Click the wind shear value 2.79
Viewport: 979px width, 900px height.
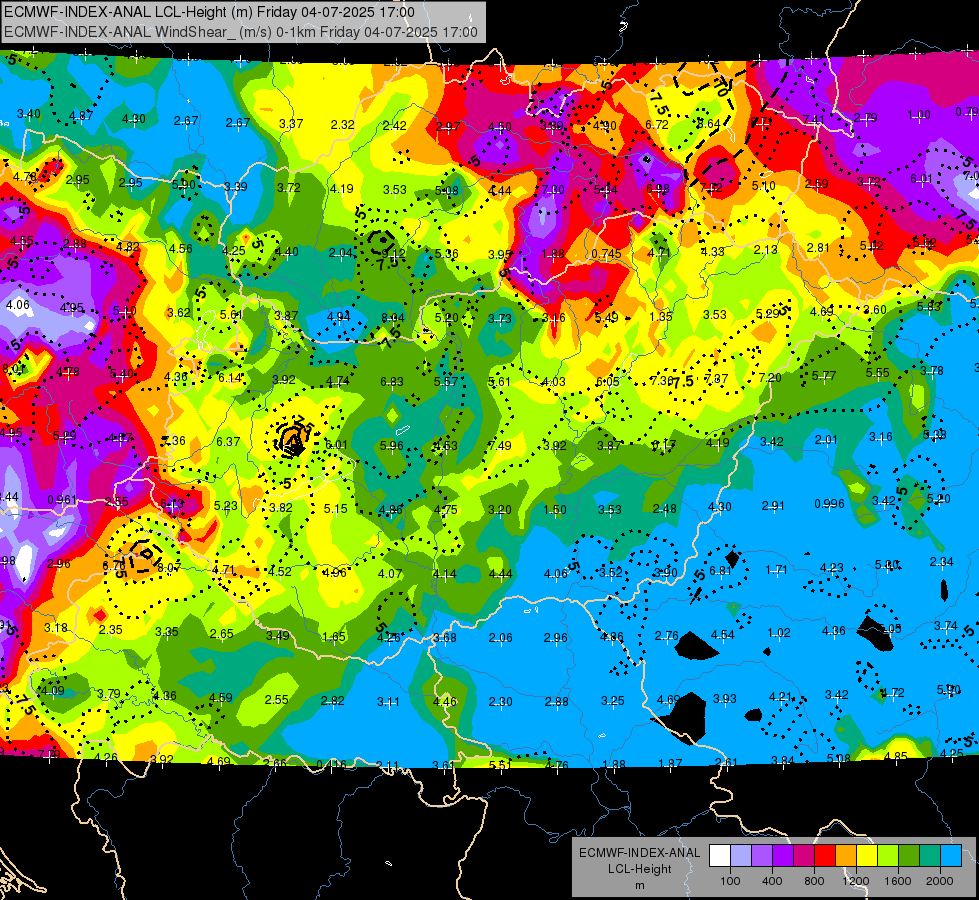[x=865, y=117]
